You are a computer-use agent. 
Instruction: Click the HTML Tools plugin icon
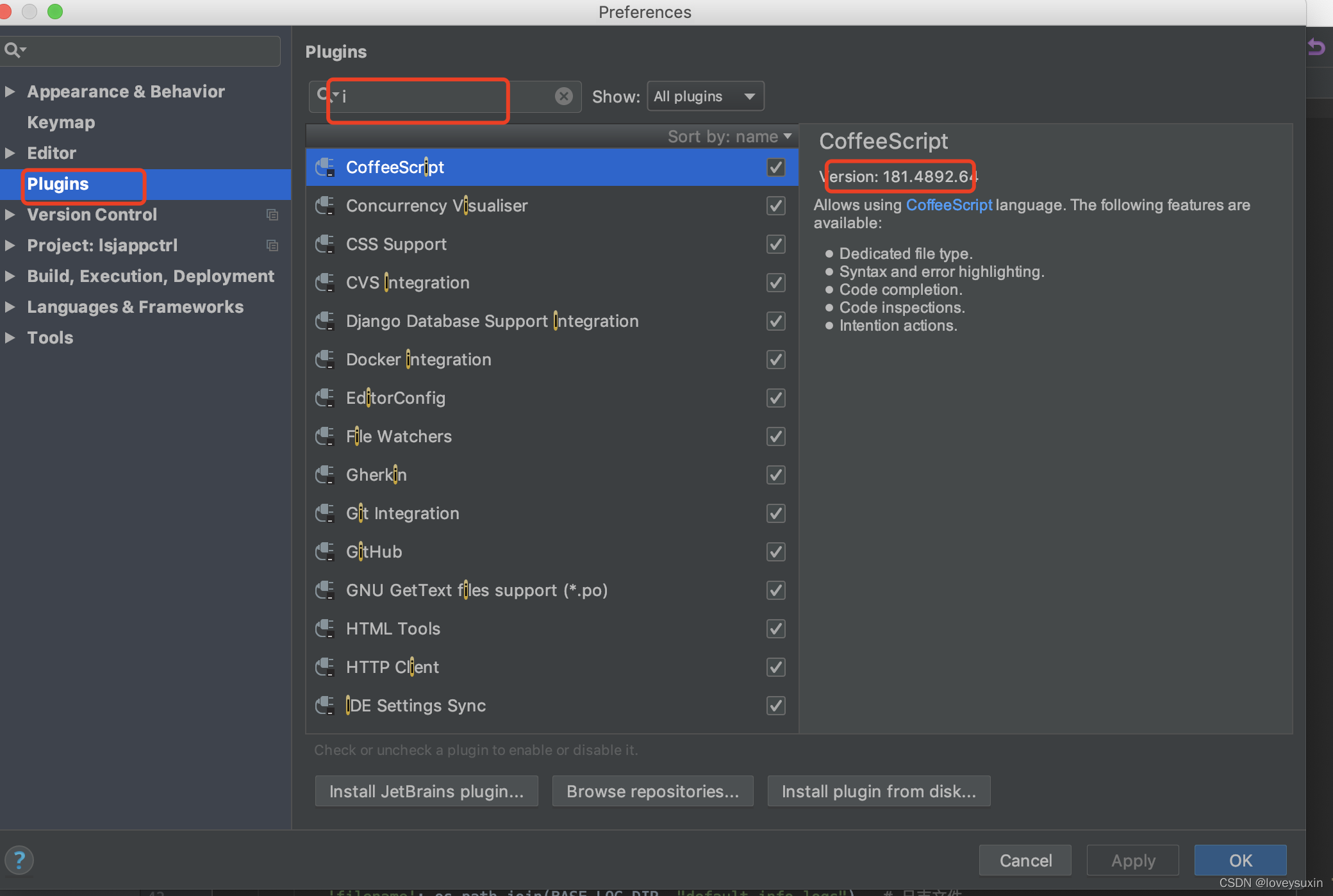point(325,629)
